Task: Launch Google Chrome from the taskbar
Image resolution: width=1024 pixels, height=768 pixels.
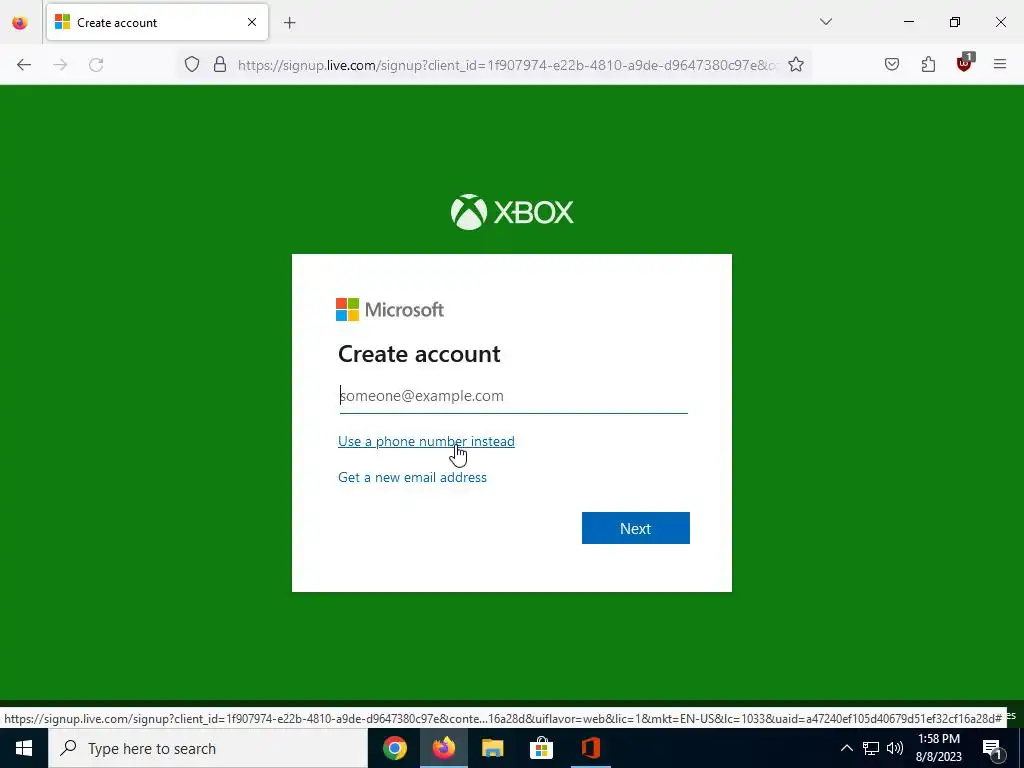Action: pos(394,748)
